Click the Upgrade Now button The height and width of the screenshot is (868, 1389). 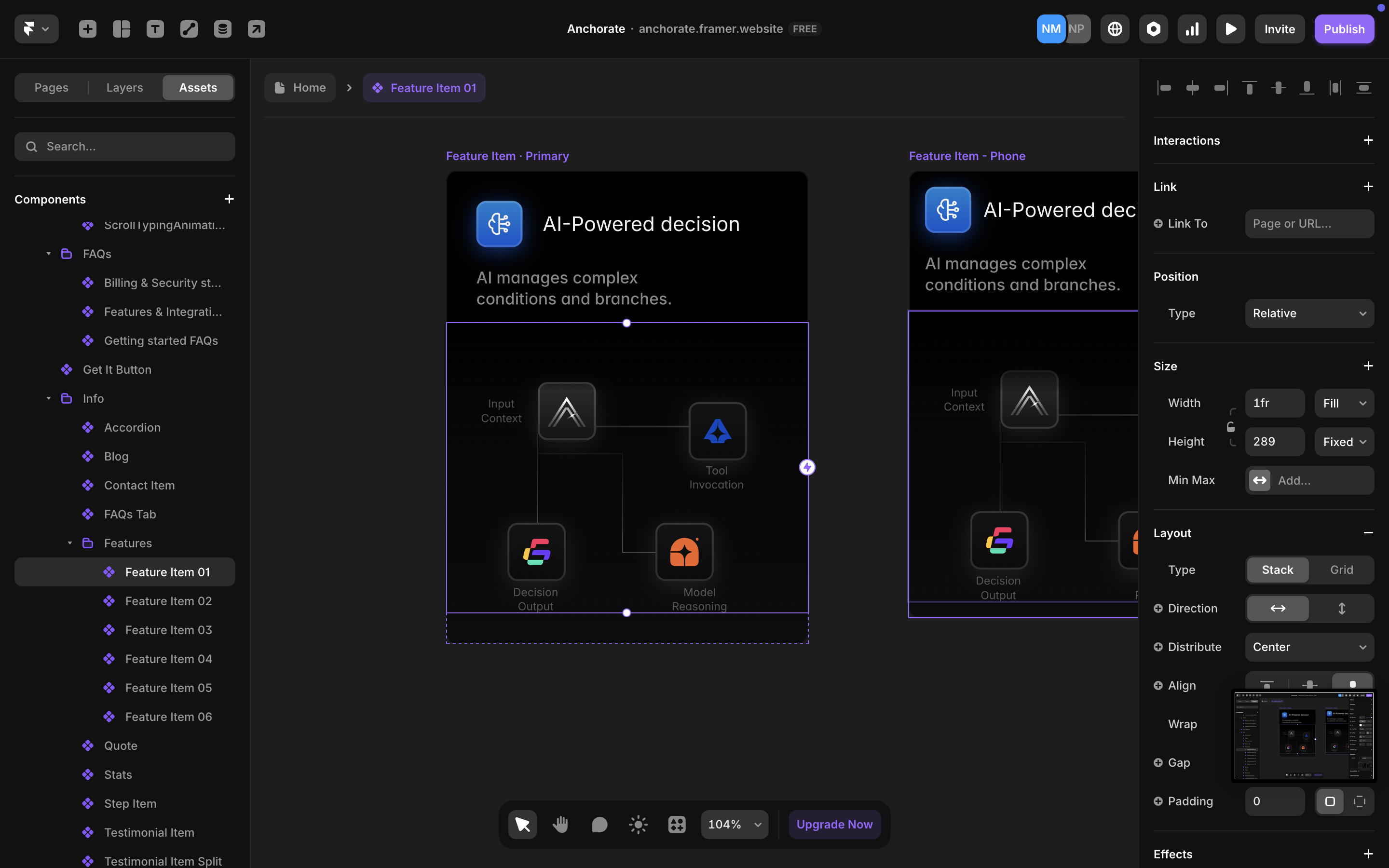coord(834,825)
